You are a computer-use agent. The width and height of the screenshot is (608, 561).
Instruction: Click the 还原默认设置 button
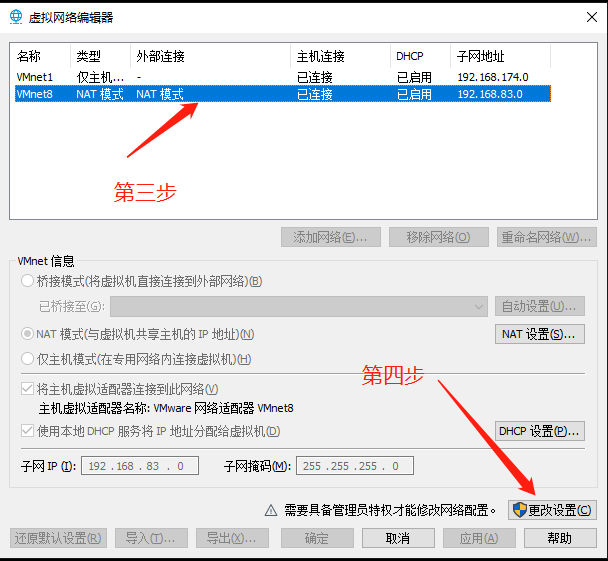click(58, 538)
